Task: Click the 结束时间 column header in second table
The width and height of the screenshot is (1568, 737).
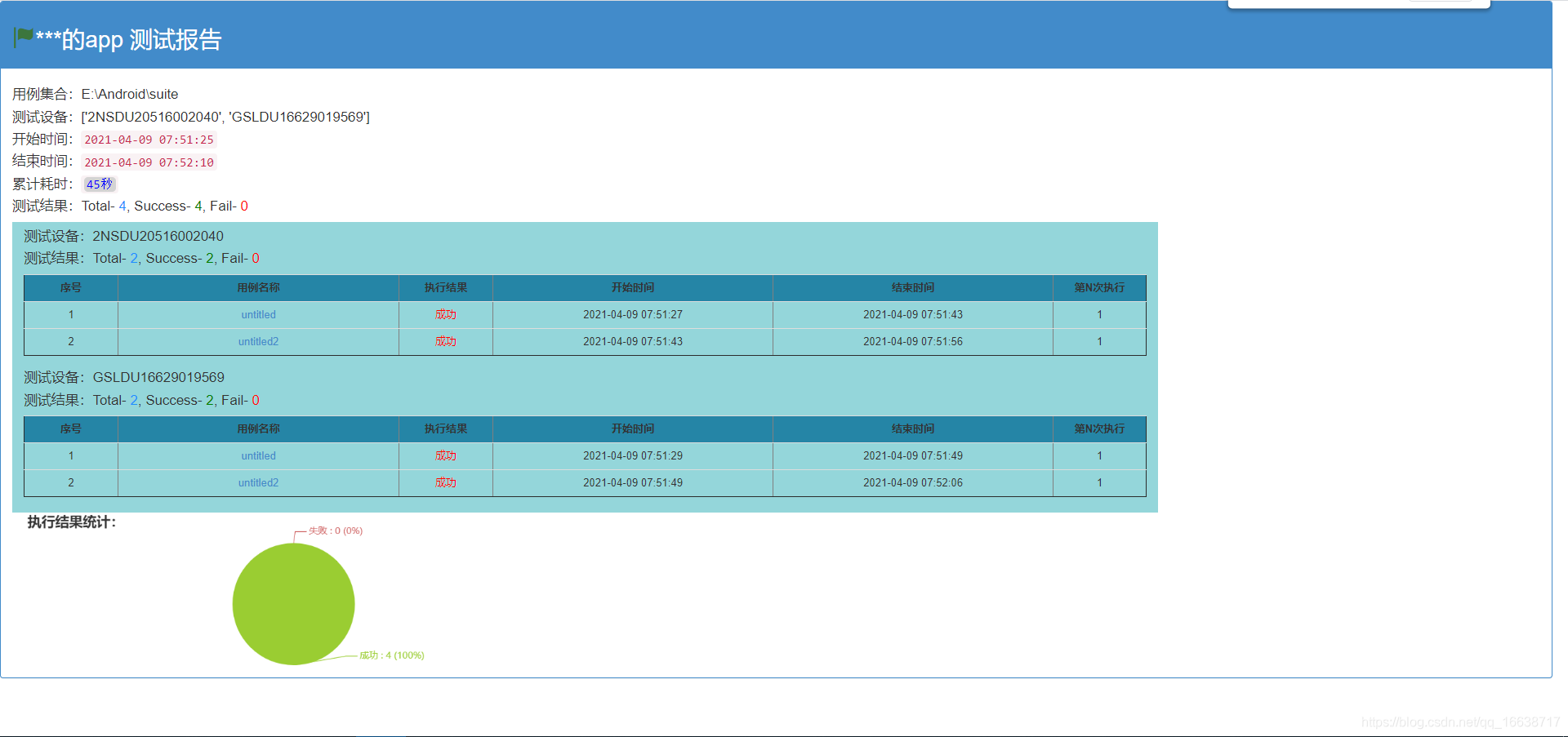Action: 913,429
